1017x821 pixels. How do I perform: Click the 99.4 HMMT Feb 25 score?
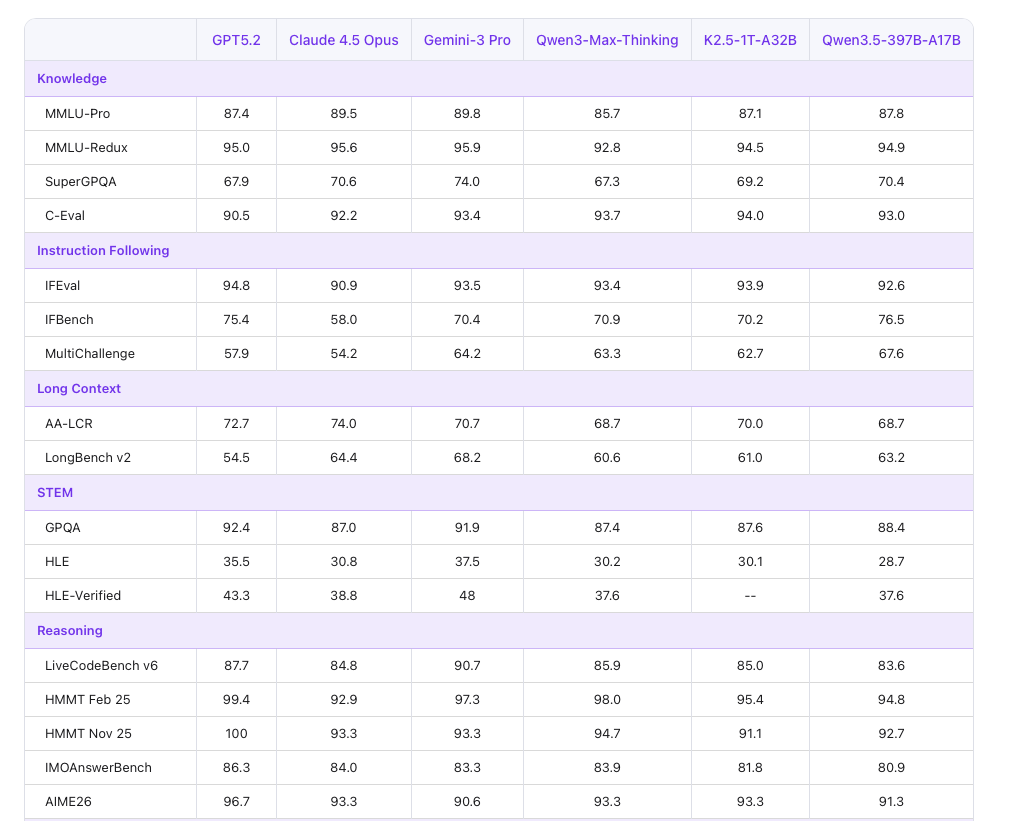(236, 700)
